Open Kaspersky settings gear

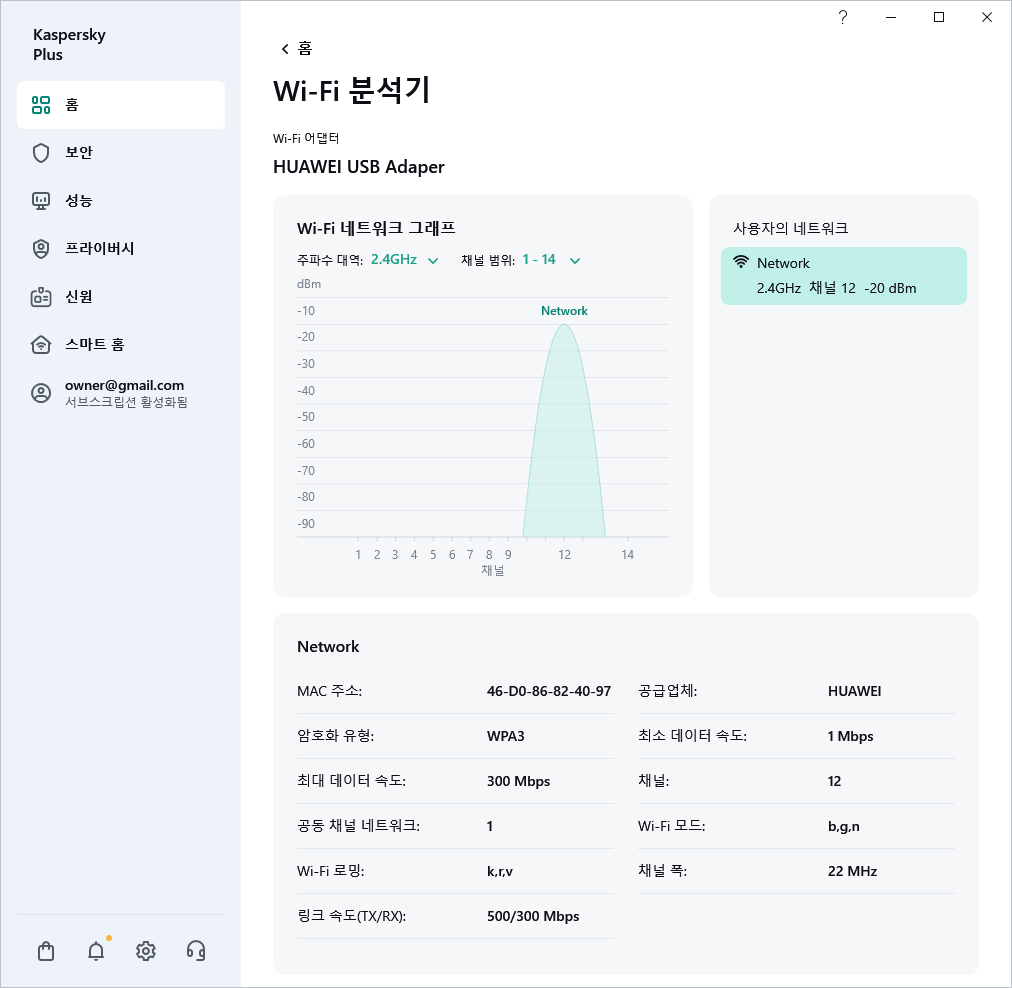point(145,951)
